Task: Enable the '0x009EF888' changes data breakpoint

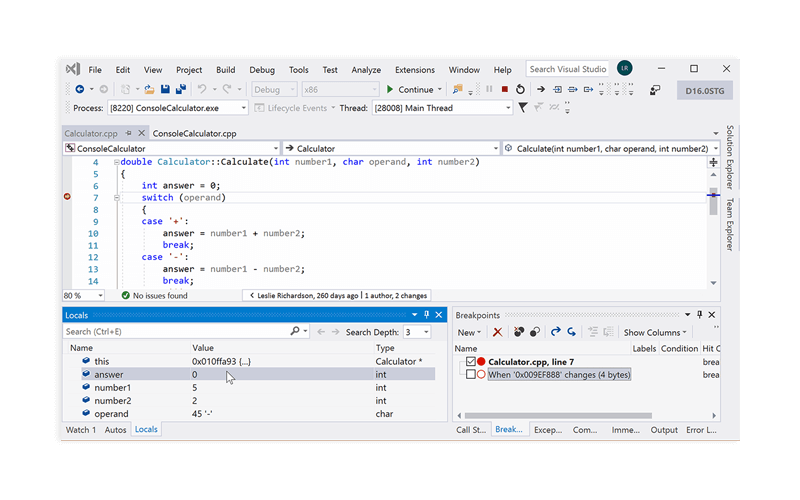Action: coord(471,375)
